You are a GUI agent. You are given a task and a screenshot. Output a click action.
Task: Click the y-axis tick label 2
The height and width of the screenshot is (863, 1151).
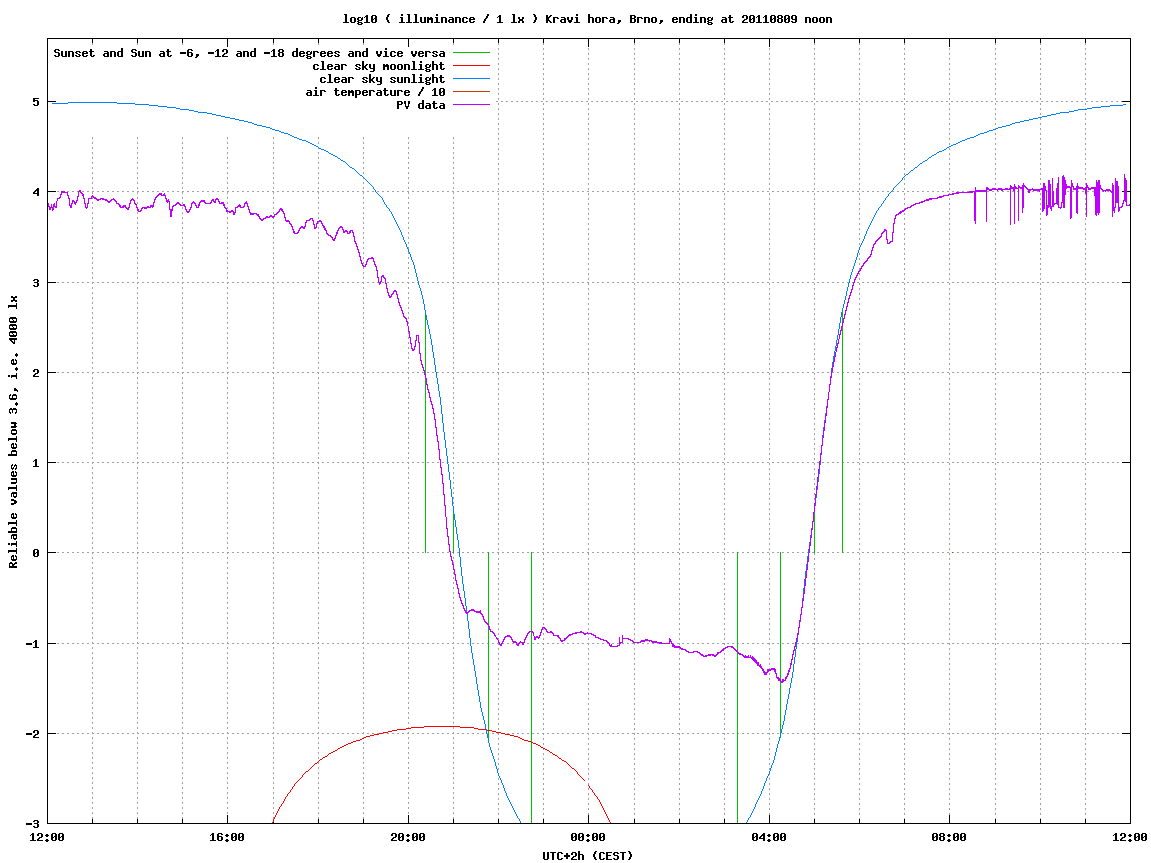[x=36, y=373]
